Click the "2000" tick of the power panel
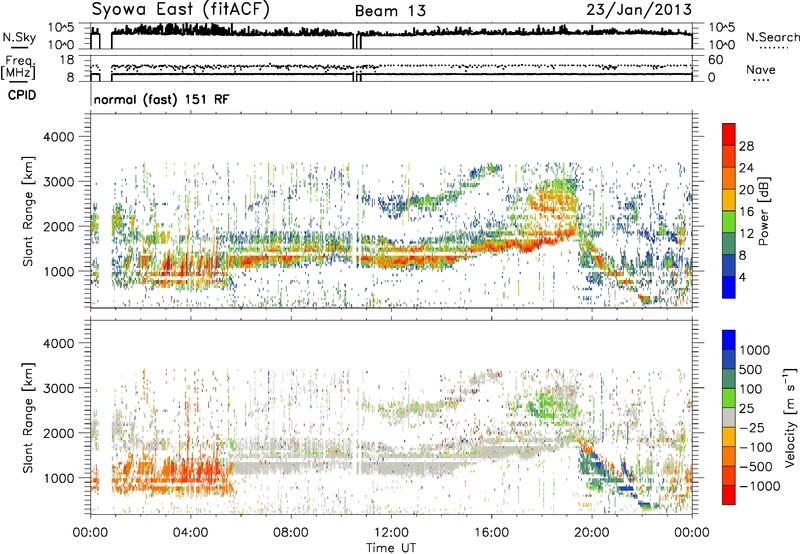This screenshot has width=800, height=554. point(58,226)
